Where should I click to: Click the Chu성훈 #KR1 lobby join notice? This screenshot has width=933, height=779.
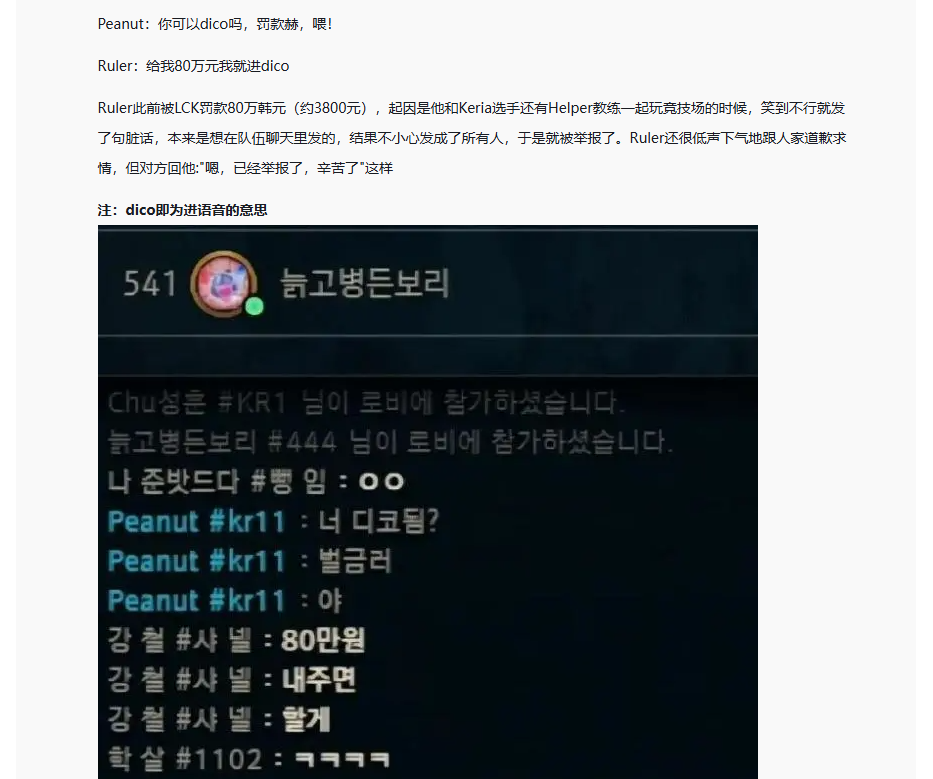pos(367,403)
